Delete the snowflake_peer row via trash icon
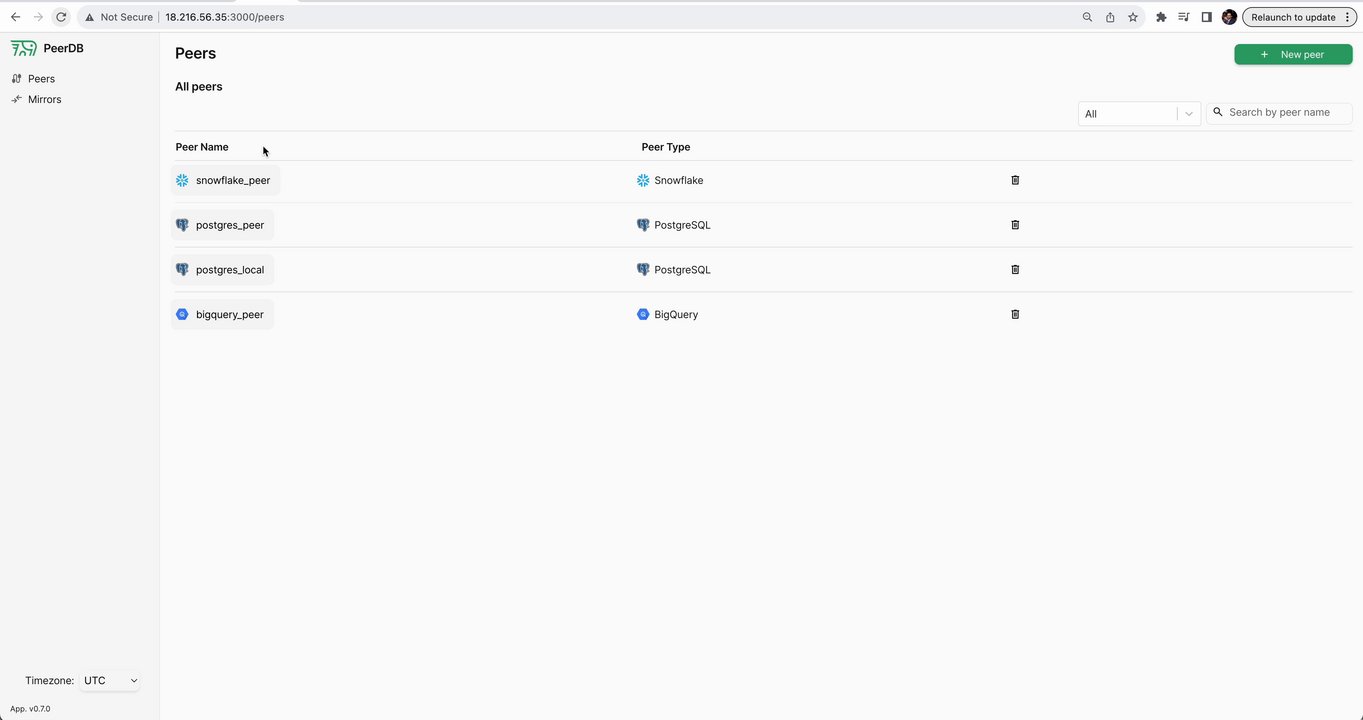Image resolution: width=1363 pixels, height=720 pixels. 1015,180
